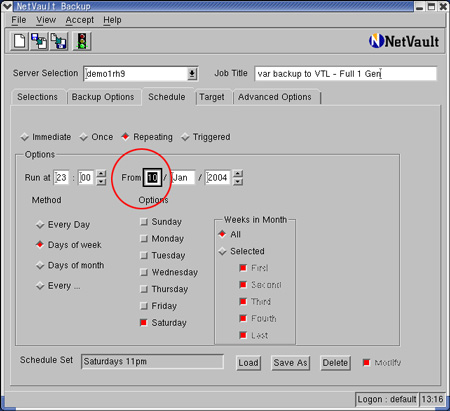
Task: Click the third toolbar icon with computer pages
Action: tap(59, 41)
